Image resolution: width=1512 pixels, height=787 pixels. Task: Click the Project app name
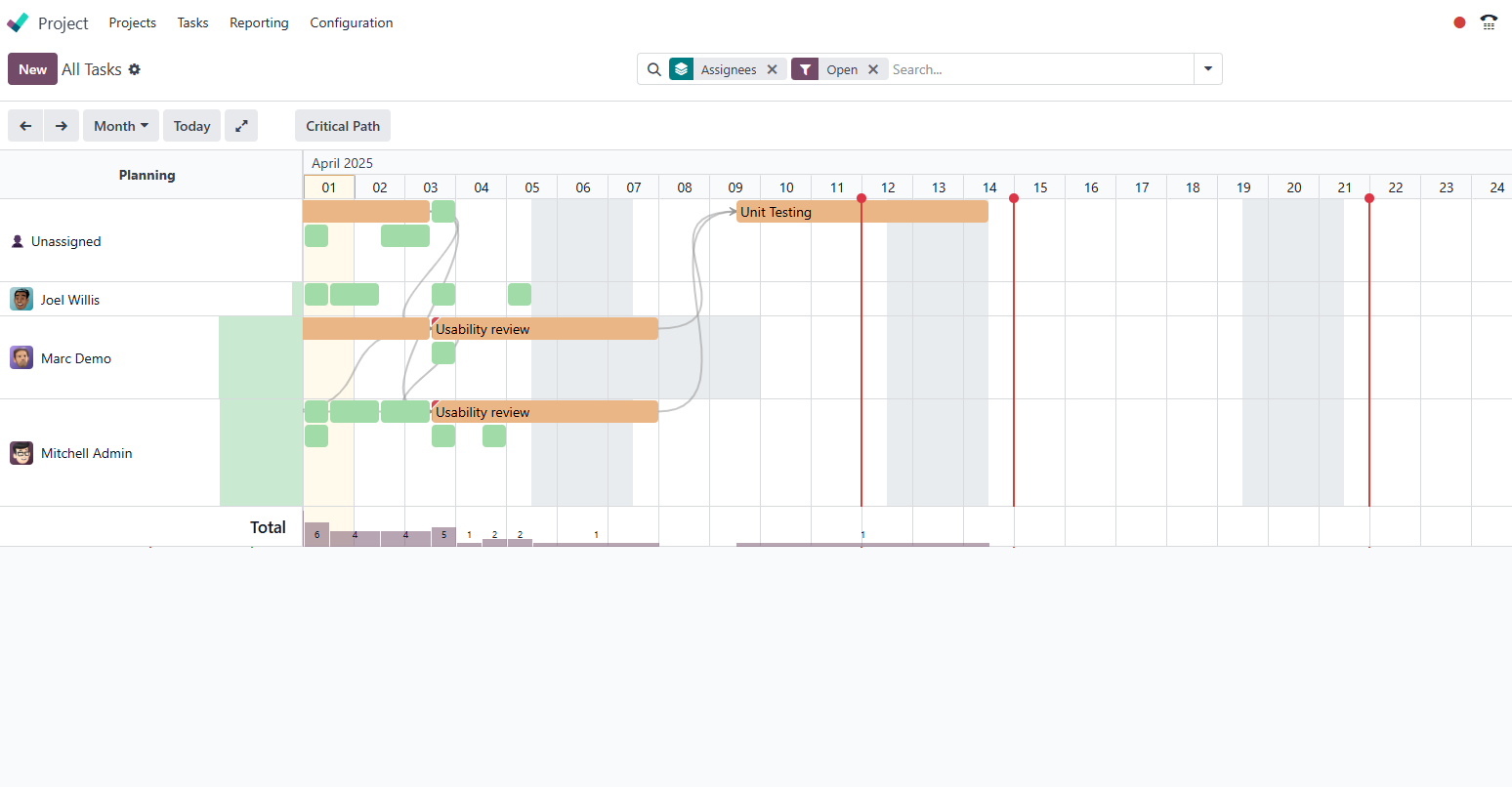63,22
